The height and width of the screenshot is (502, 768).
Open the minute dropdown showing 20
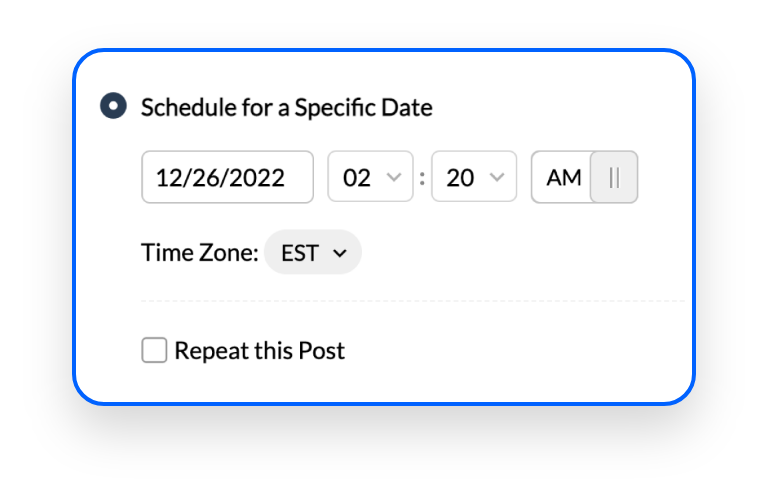pyautogui.click(x=474, y=177)
